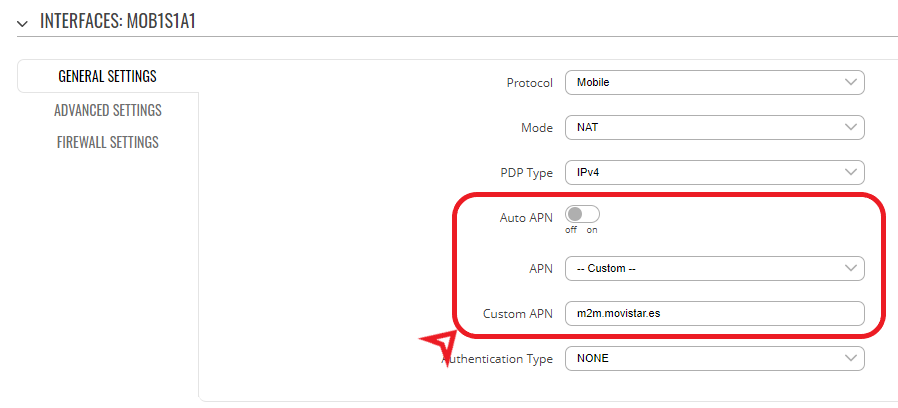Click the PDP Type field label
The height and width of the screenshot is (408, 898).
point(526,173)
